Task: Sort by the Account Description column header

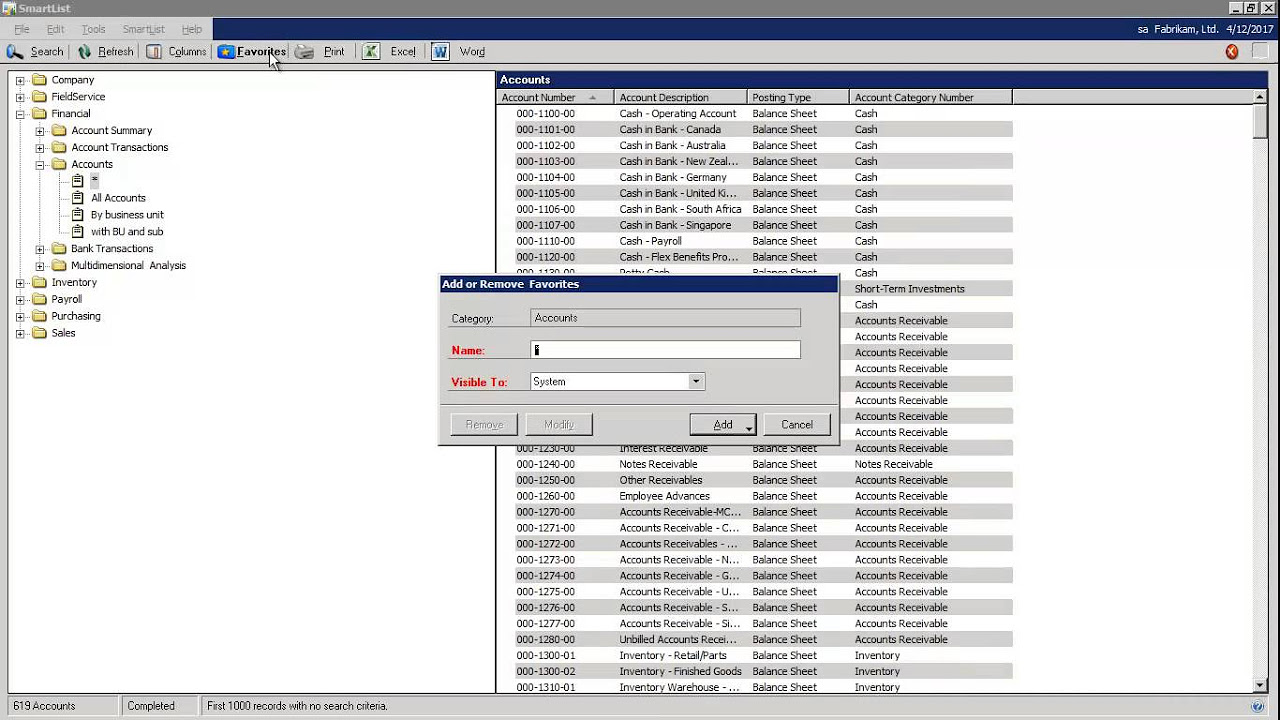Action: click(680, 98)
